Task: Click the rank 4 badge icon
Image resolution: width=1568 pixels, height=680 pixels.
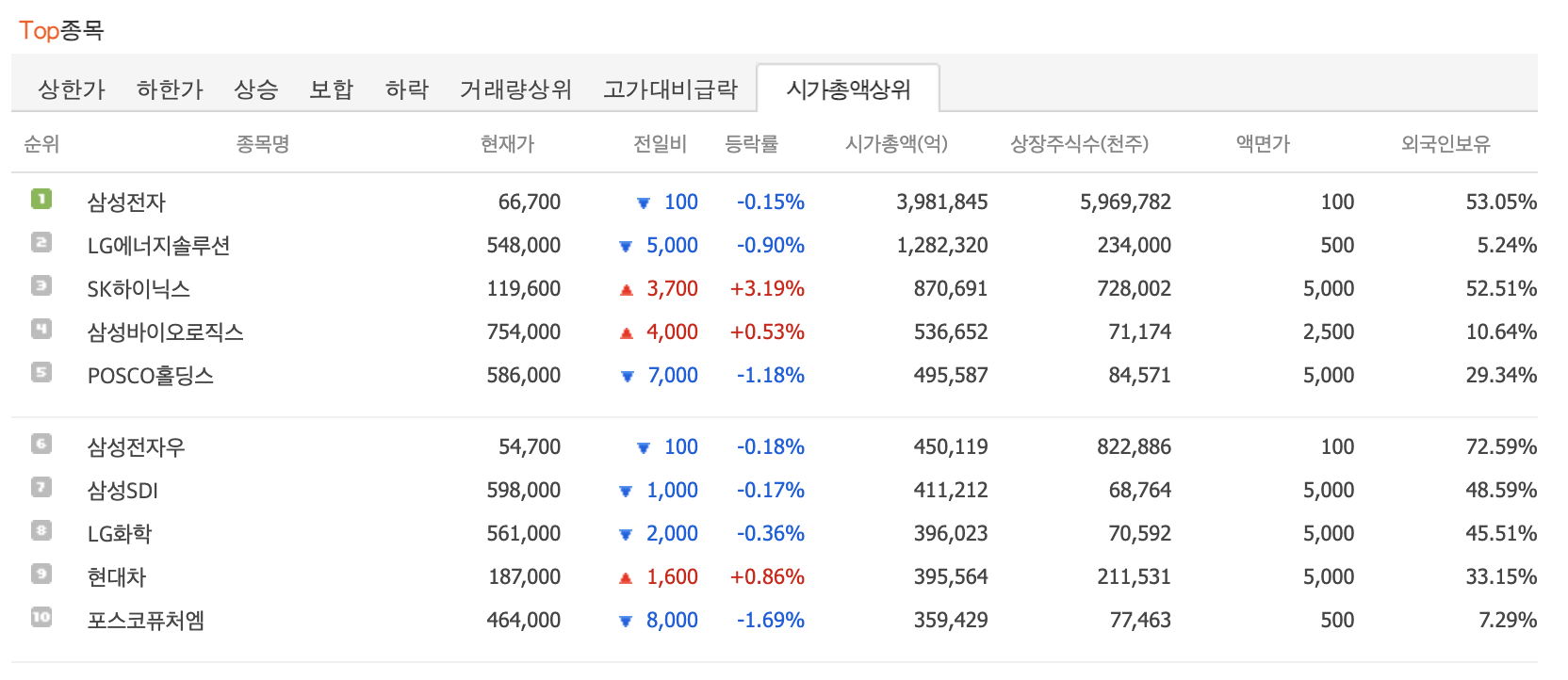Action: [x=41, y=329]
